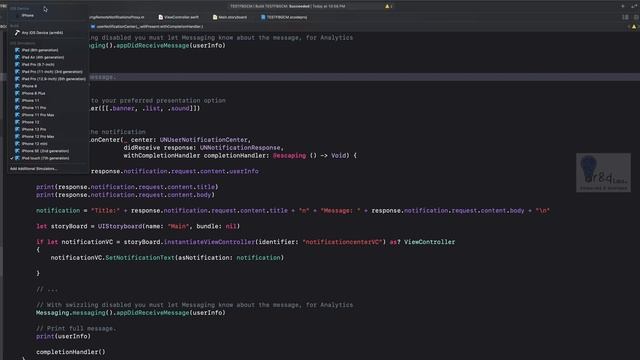This screenshot has width=640, height=360.
Task: Click the warning icon in the build status bar
Action: pos(387,6)
